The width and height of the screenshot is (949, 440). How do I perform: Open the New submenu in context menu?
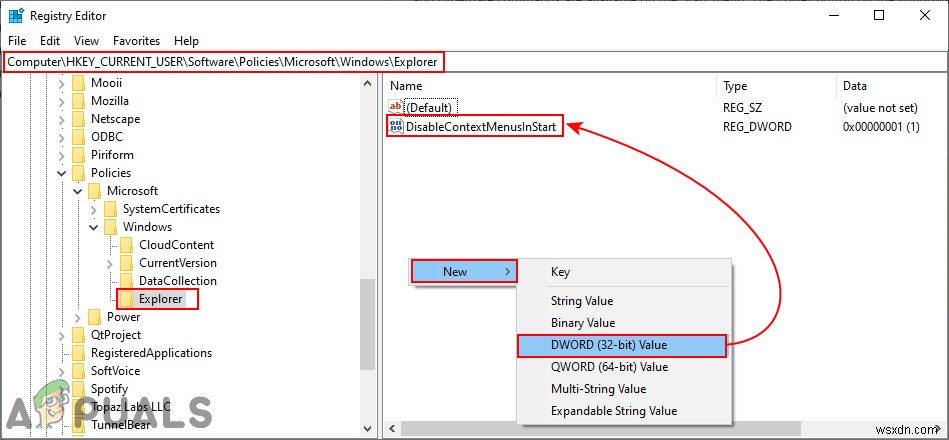(464, 272)
